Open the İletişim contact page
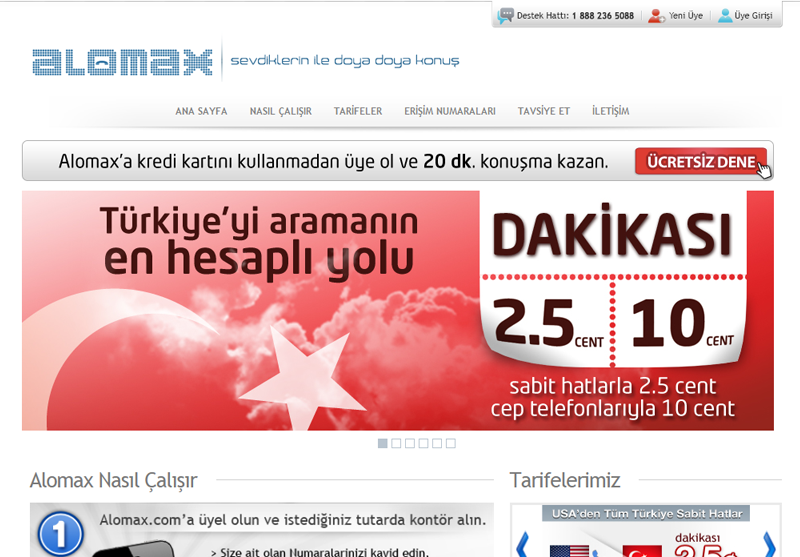This screenshot has width=800, height=557. [x=610, y=111]
